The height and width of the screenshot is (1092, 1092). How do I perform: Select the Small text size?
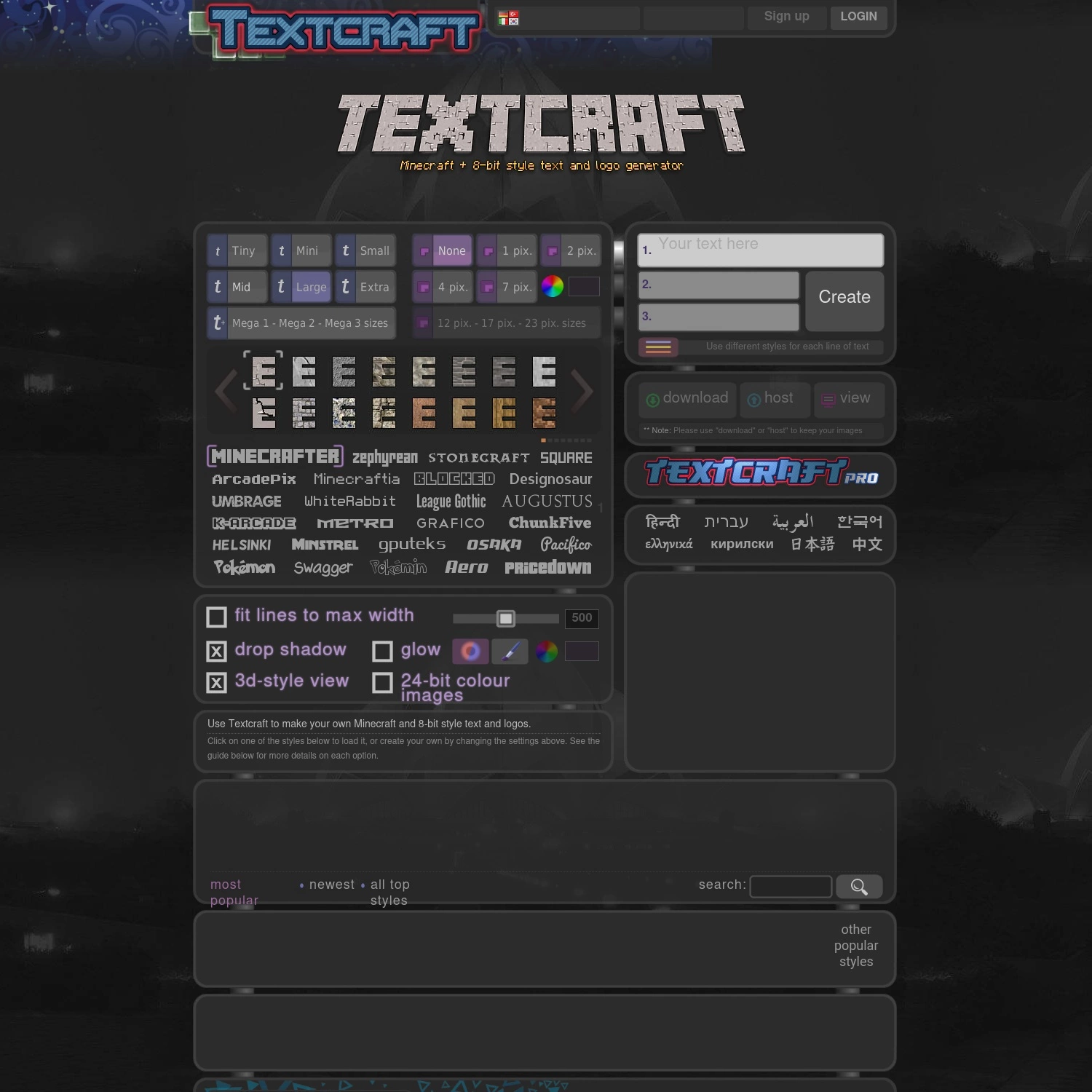(x=365, y=251)
